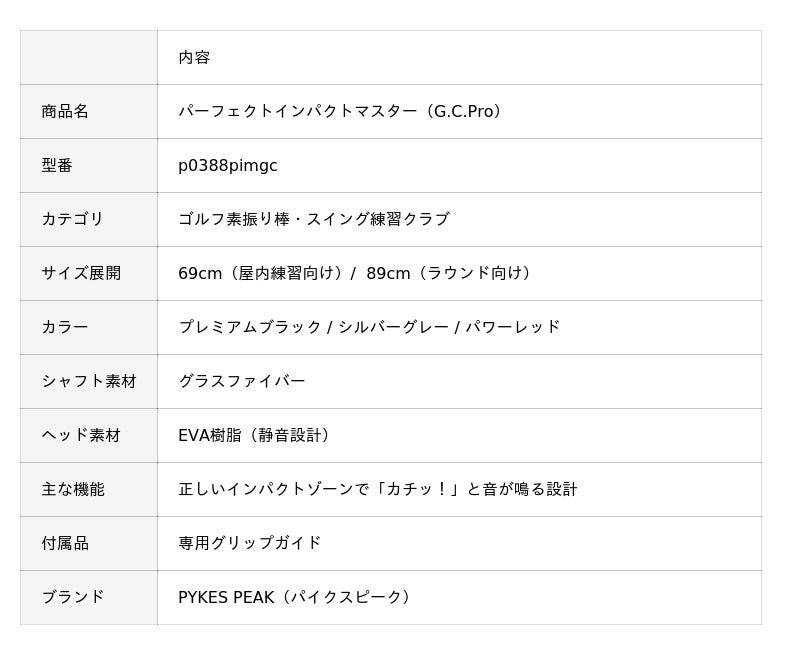Select the 型番 label cell
The height and width of the screenshot is (655, 800).
click(x=89, y=165)
